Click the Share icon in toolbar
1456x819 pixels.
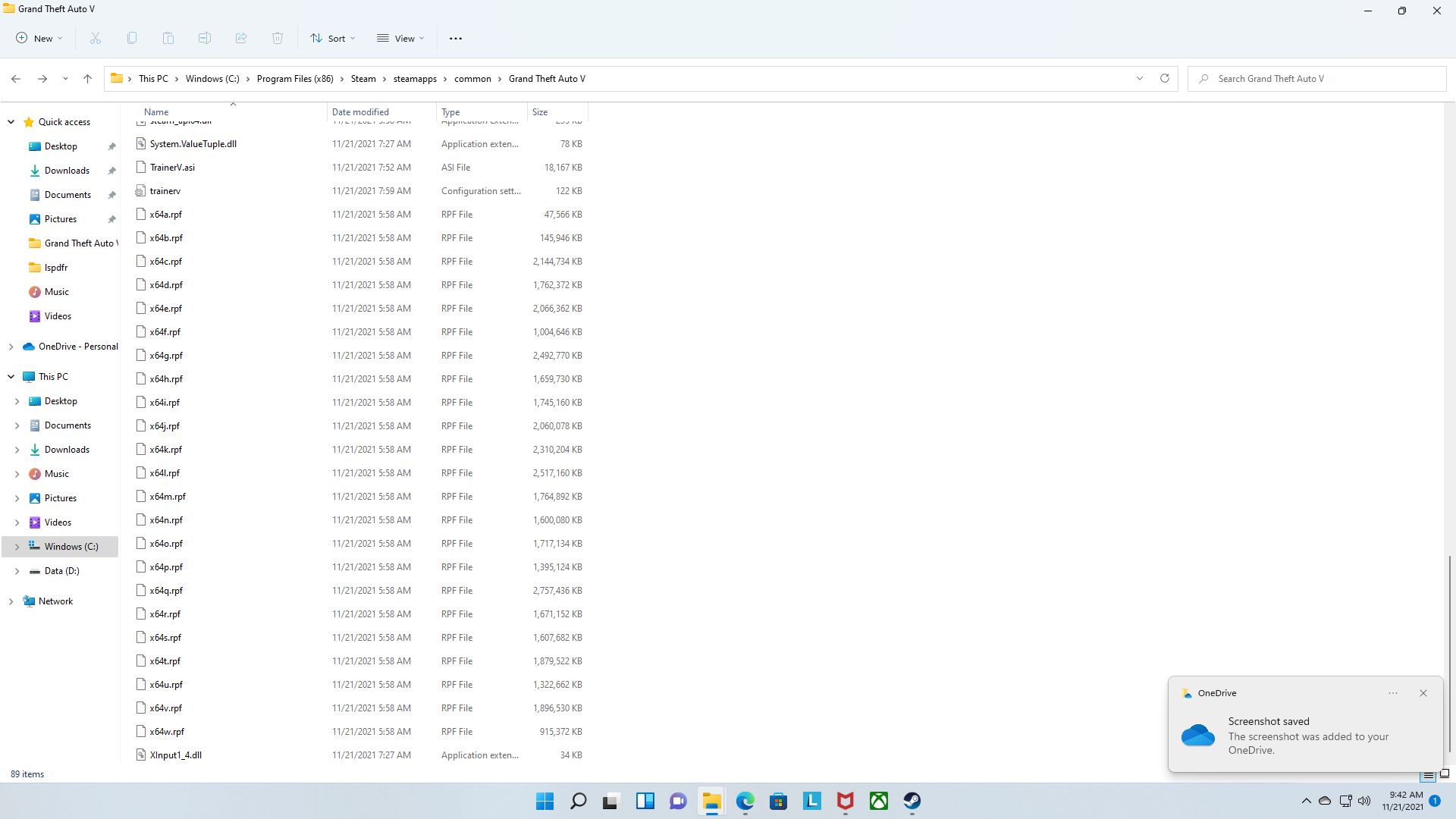tap(241, 38)
